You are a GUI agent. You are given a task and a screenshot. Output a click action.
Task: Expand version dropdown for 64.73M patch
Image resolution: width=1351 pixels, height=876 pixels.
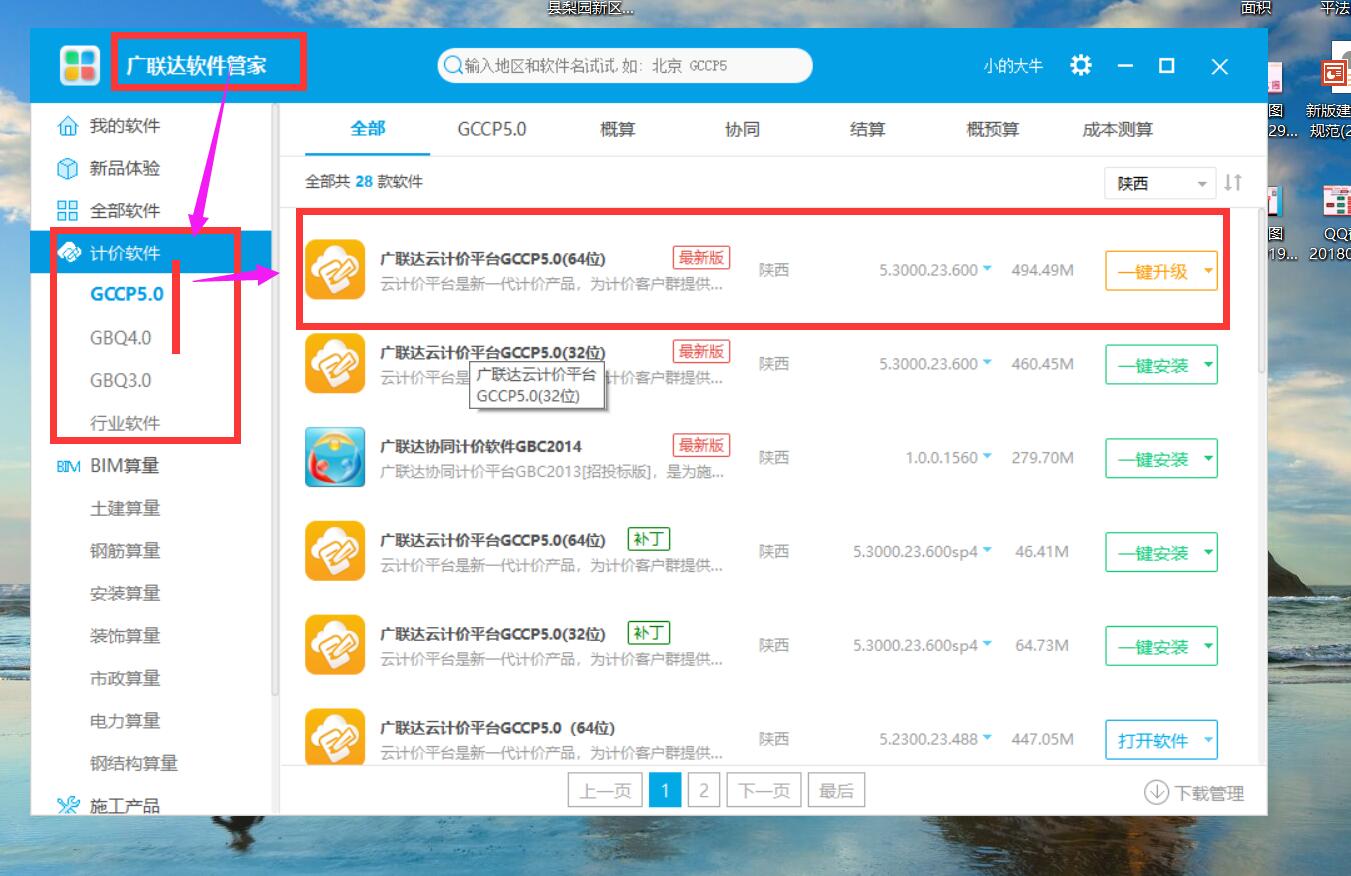pos(987,645)
